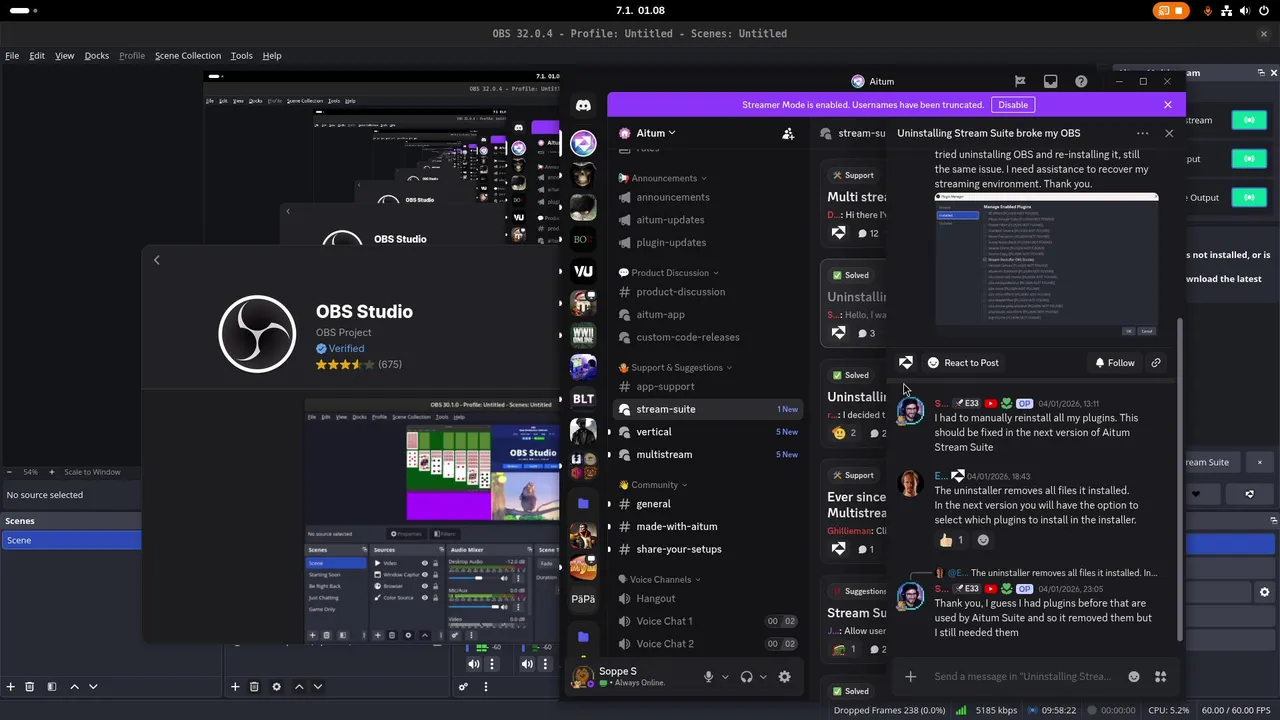
Task: Zoom out preview with minus beside 54%
Action: click(x=10, y=472)
